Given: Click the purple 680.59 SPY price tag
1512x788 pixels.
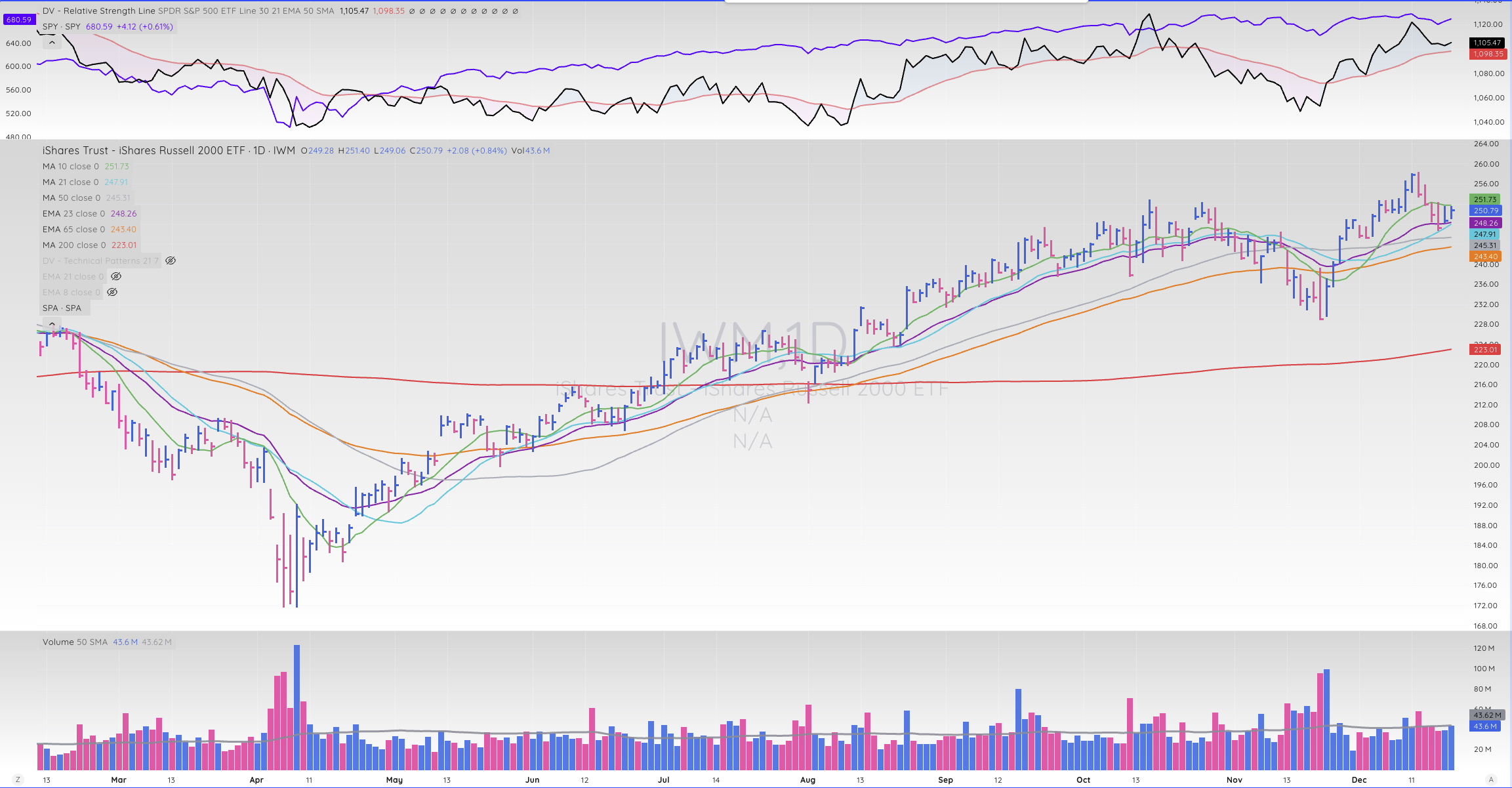Looking at the screenshot, I should pos(18,20).
